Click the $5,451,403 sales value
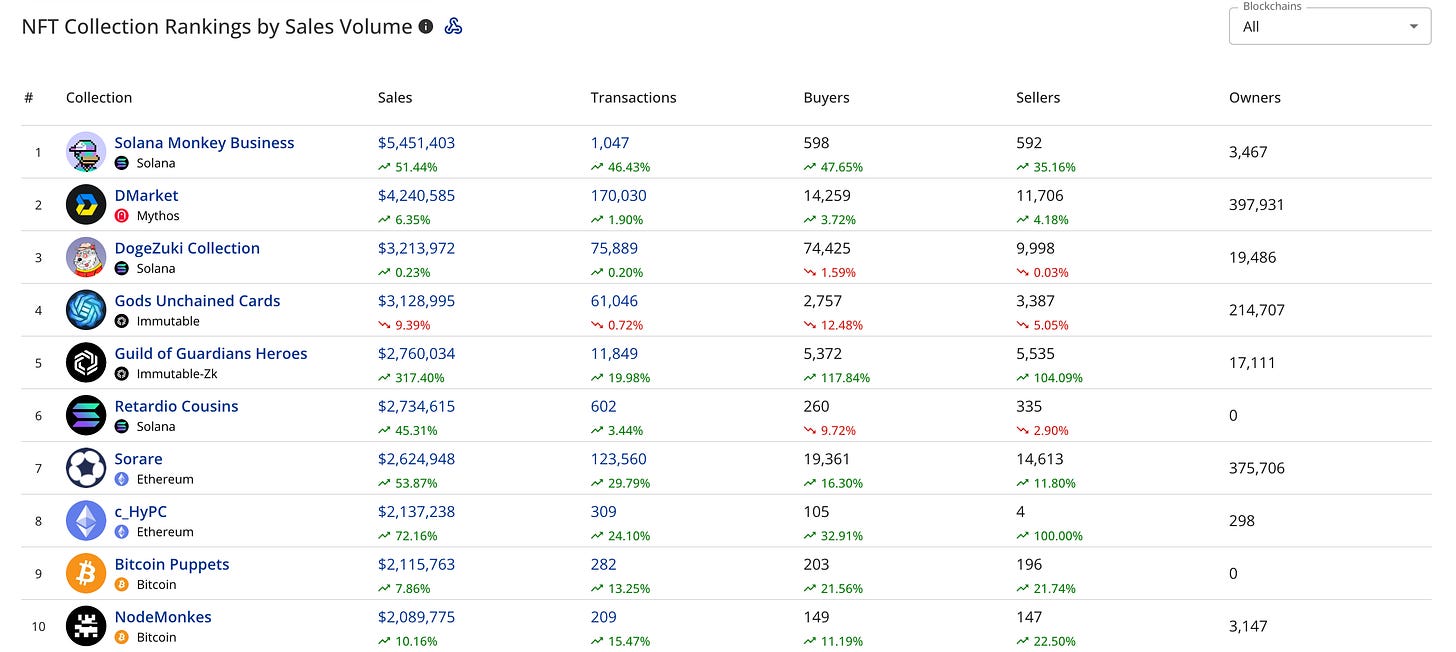This screenshot has width=1456, height=652. (416, 143)
